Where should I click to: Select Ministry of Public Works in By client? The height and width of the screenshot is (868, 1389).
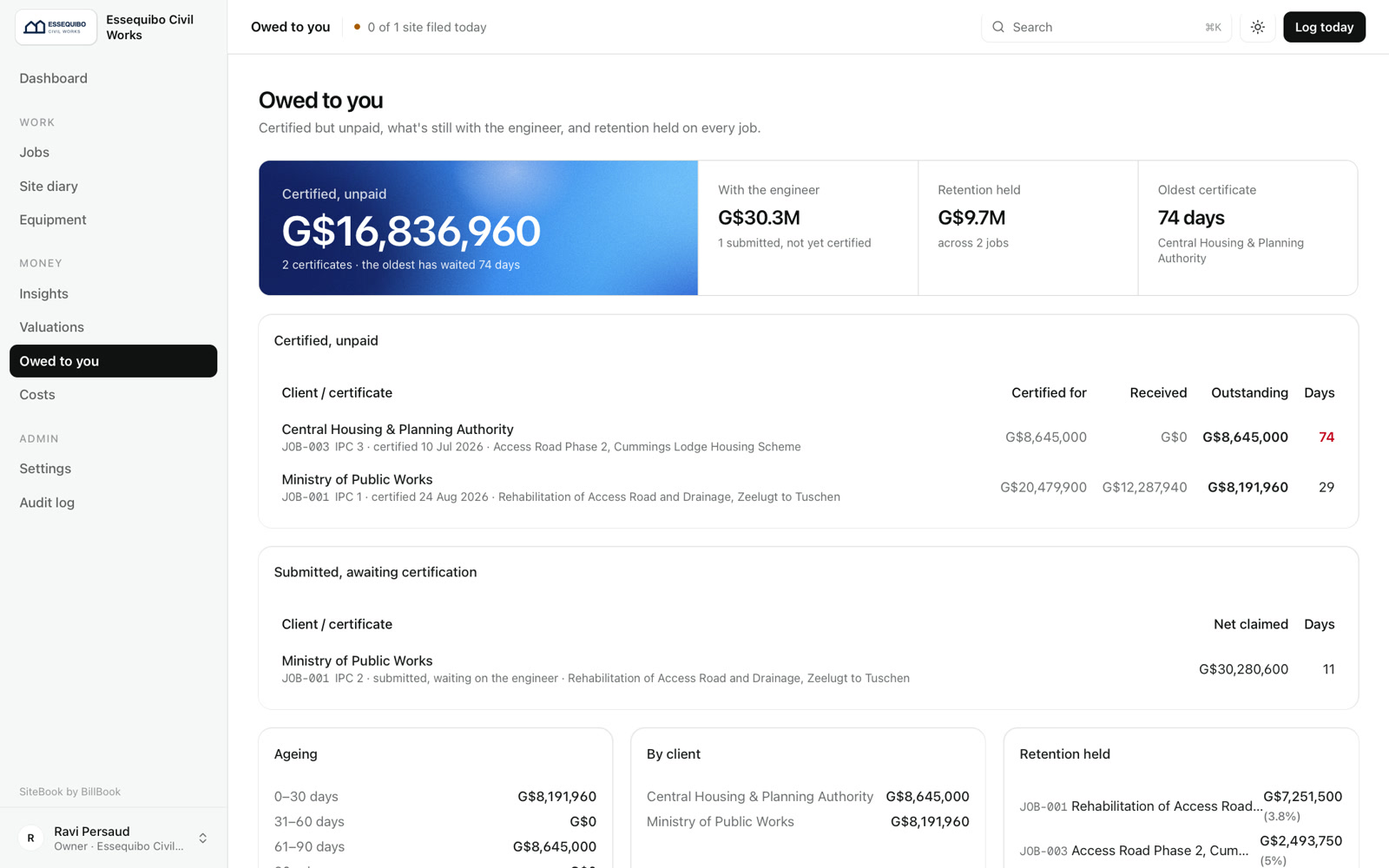807,822
